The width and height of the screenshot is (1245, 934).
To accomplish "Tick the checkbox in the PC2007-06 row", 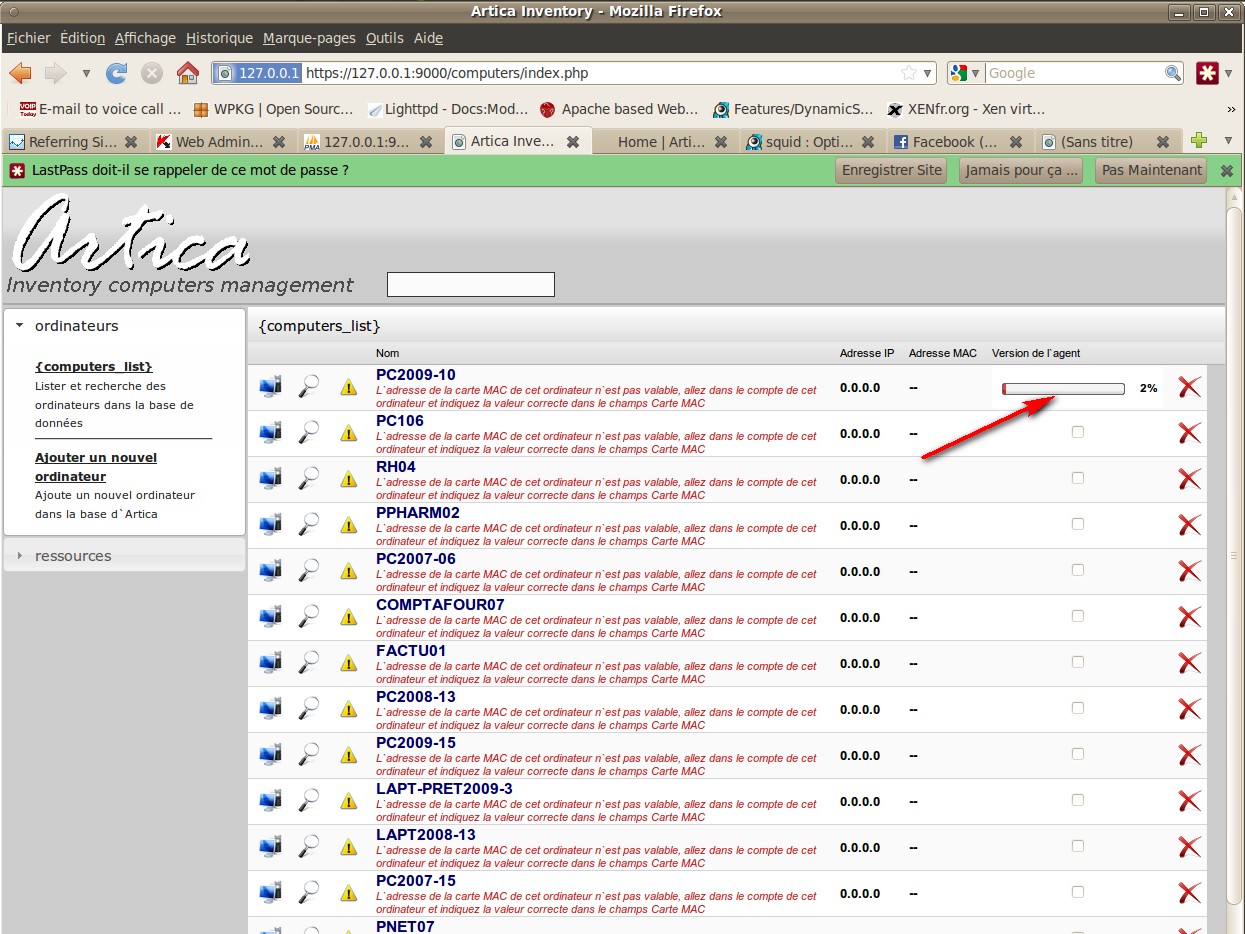I will pos(1077,570).
